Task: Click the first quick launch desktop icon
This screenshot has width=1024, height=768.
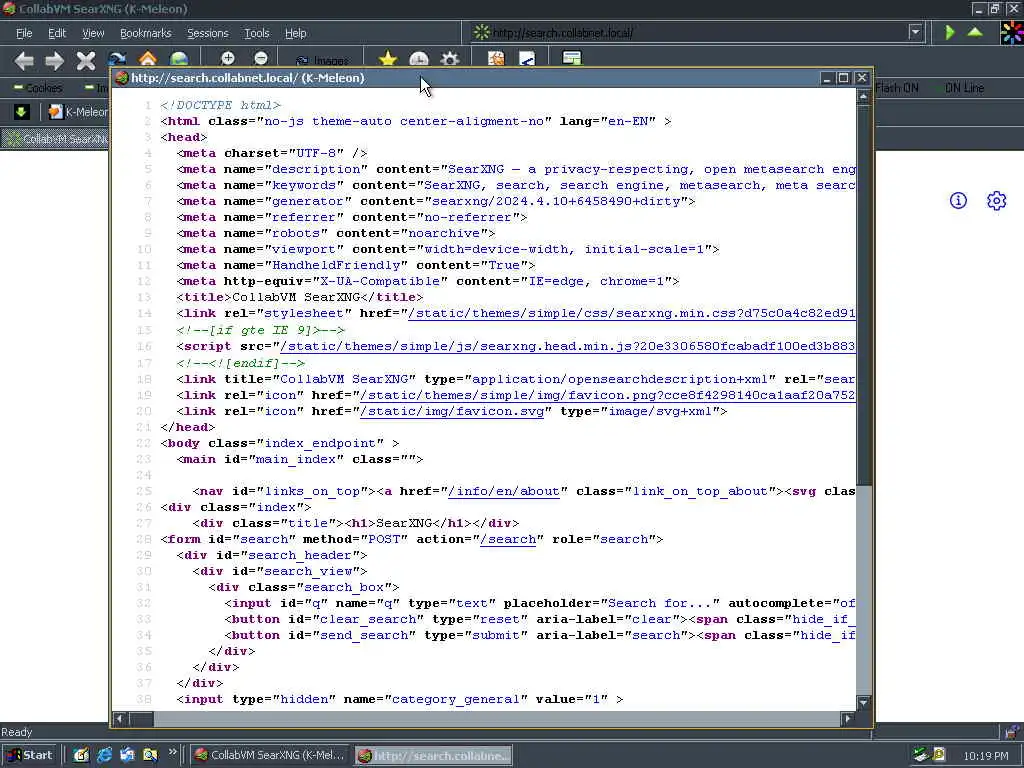Action: [x=81, y=755]
